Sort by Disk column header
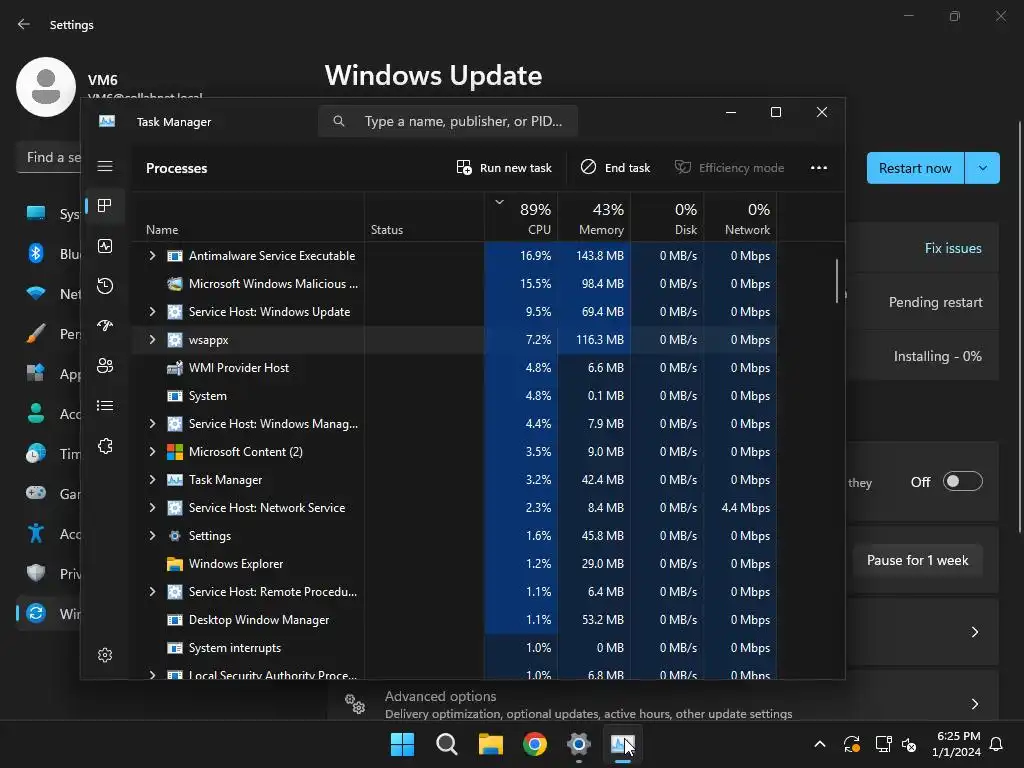 pyautogui.click(x=667, y=218)
